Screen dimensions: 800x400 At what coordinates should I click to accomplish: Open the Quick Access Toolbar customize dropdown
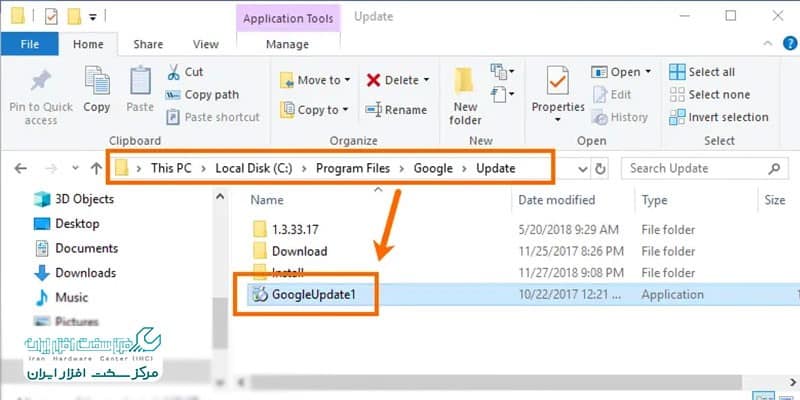[92, 17]
